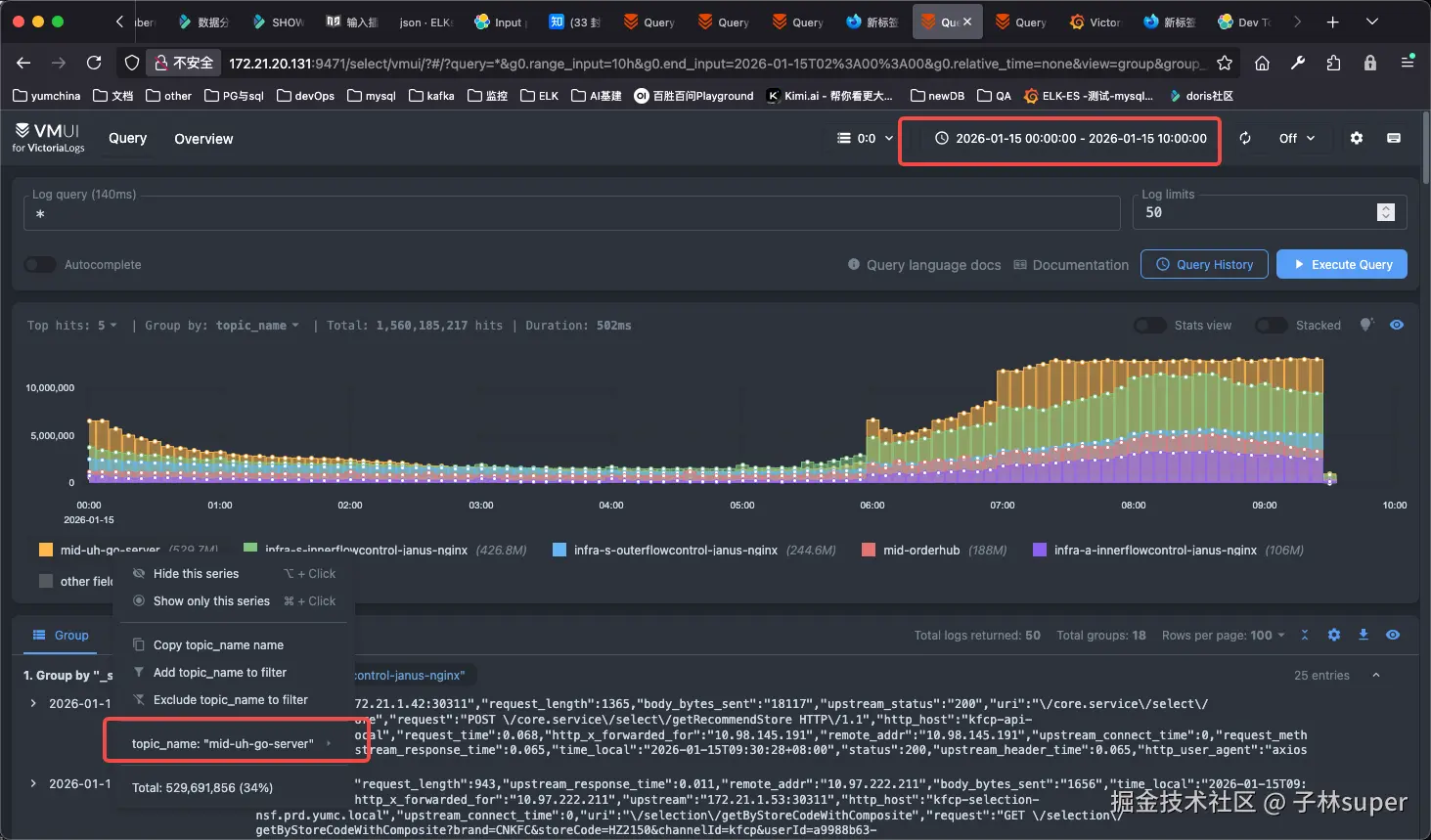Enable the Stats view toggle
The image size is (1431, 840).
[x=1149, y=326]
